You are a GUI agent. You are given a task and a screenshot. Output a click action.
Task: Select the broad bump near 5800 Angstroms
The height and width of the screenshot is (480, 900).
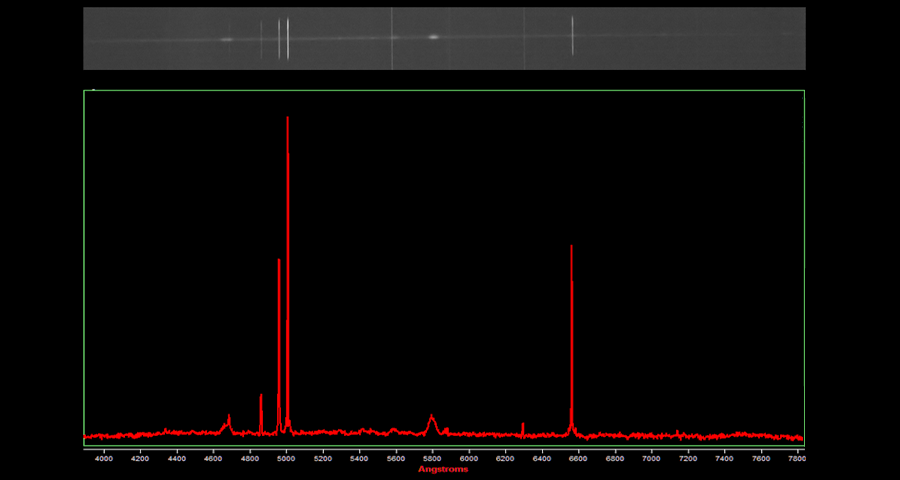click(432, 419)
